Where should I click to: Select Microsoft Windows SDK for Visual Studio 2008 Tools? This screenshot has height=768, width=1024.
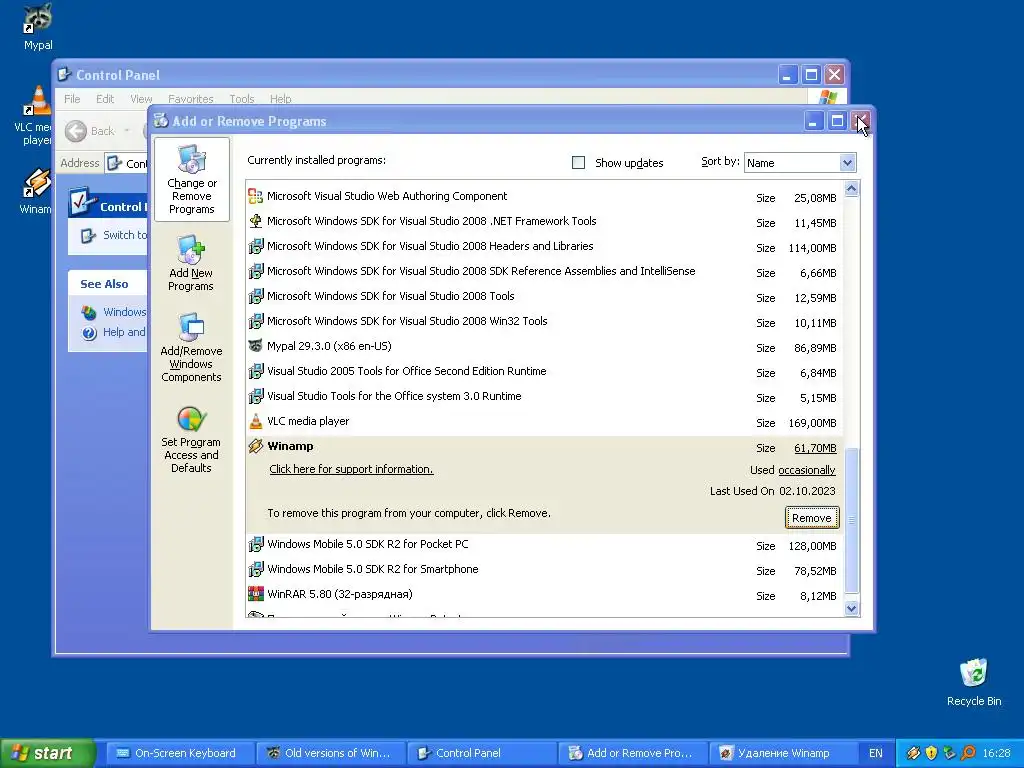[544, 296]
